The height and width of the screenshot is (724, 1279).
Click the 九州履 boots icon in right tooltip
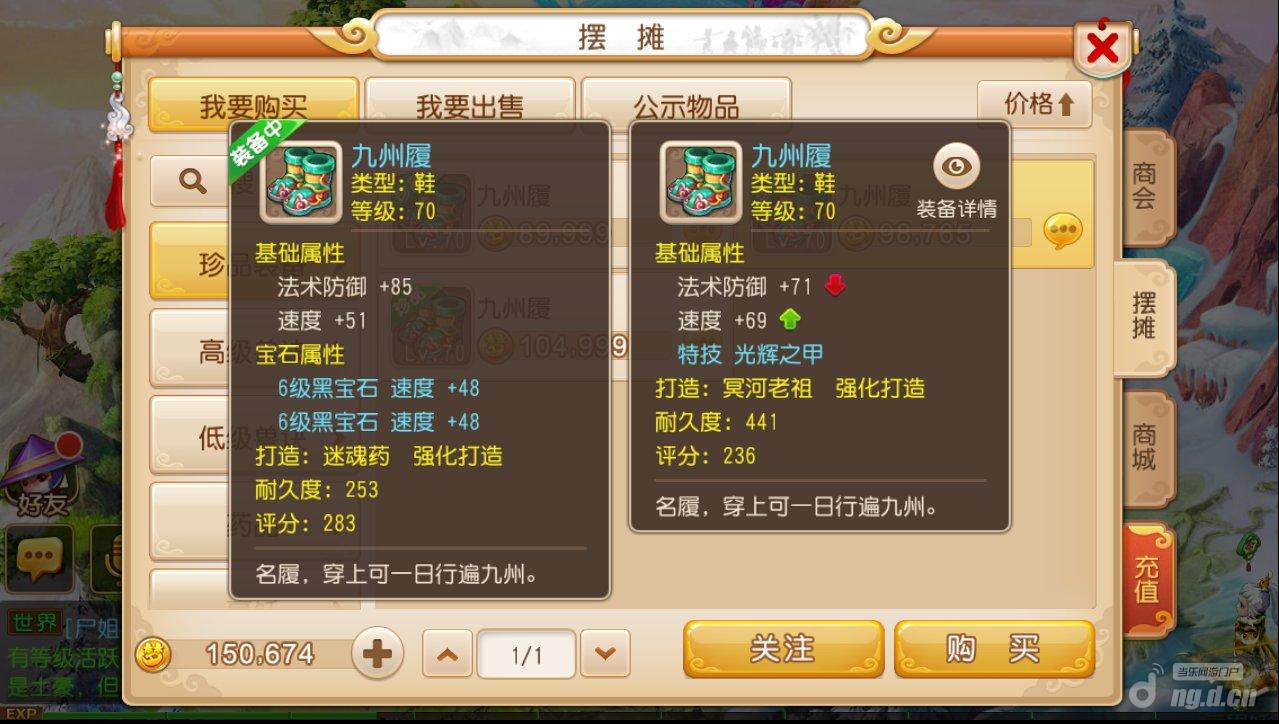pos(700,182)
